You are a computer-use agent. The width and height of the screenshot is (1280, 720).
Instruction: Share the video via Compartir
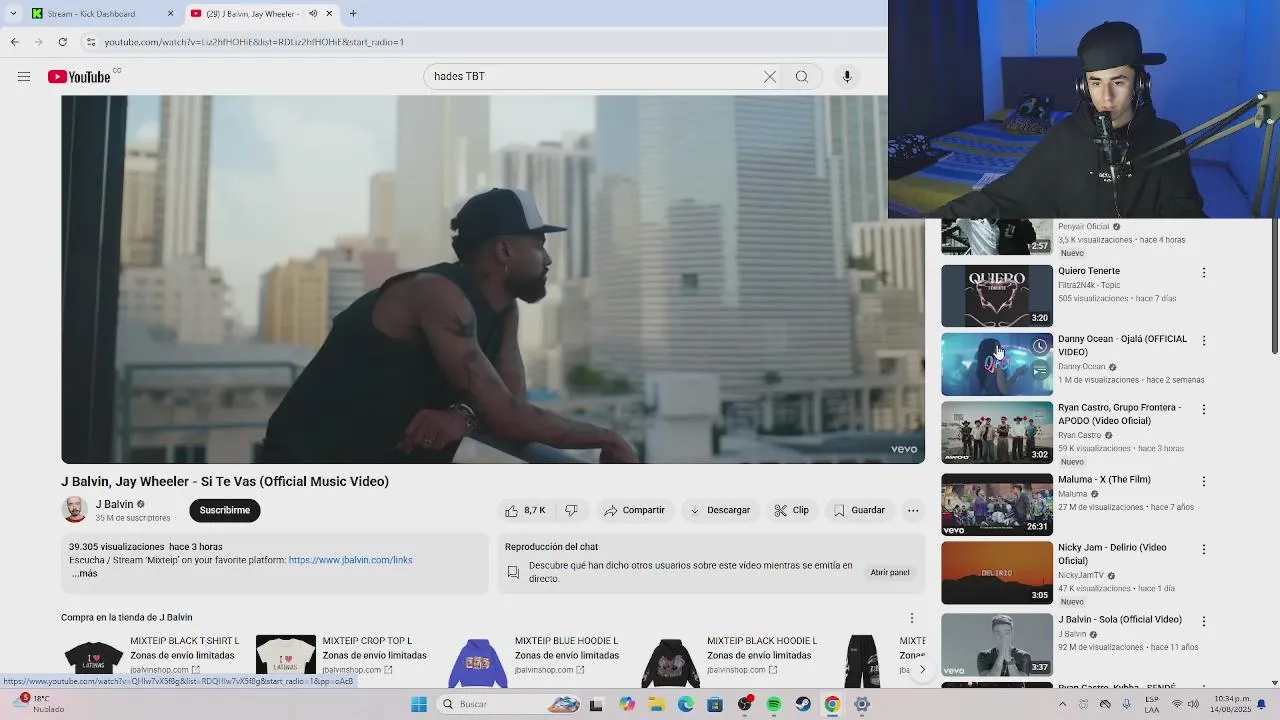(634, 510)
